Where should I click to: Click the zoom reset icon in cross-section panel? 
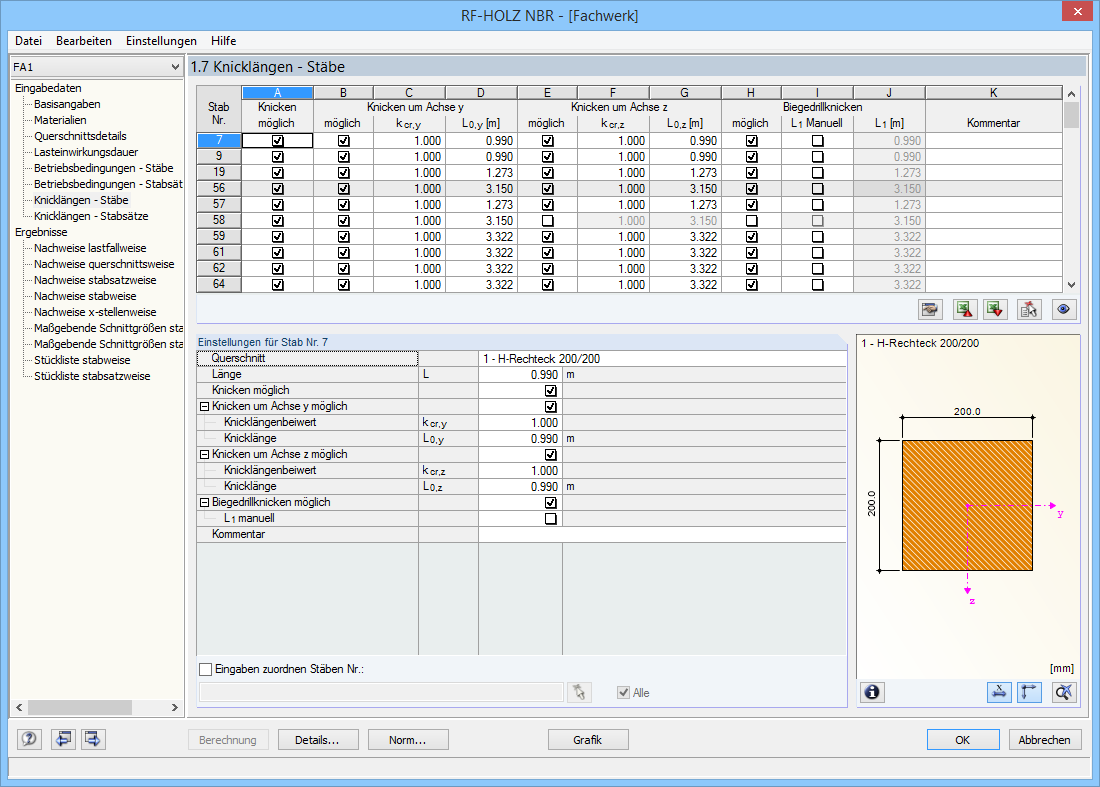tap(1064, 692)
